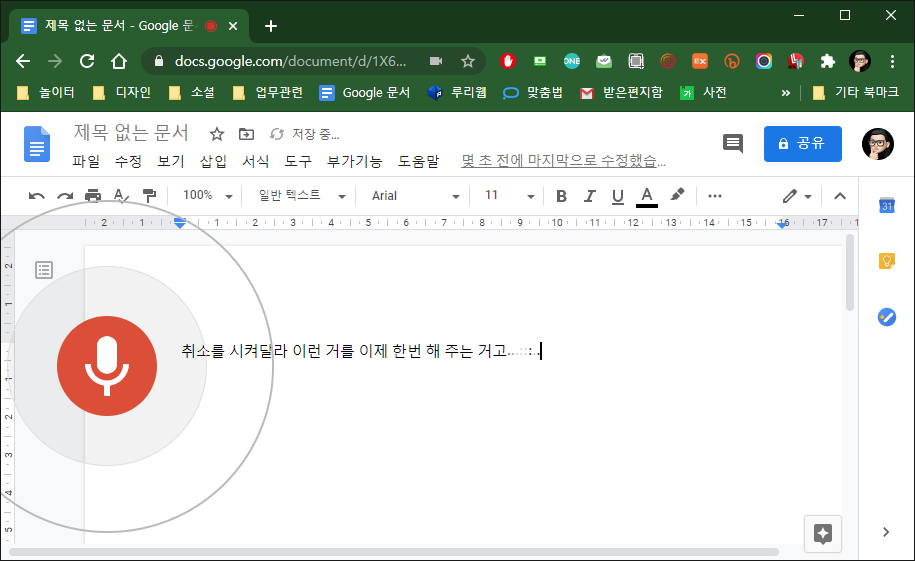Click the 공유 share button
Screen dimensions: 915x561
click(x=803, y=144)
